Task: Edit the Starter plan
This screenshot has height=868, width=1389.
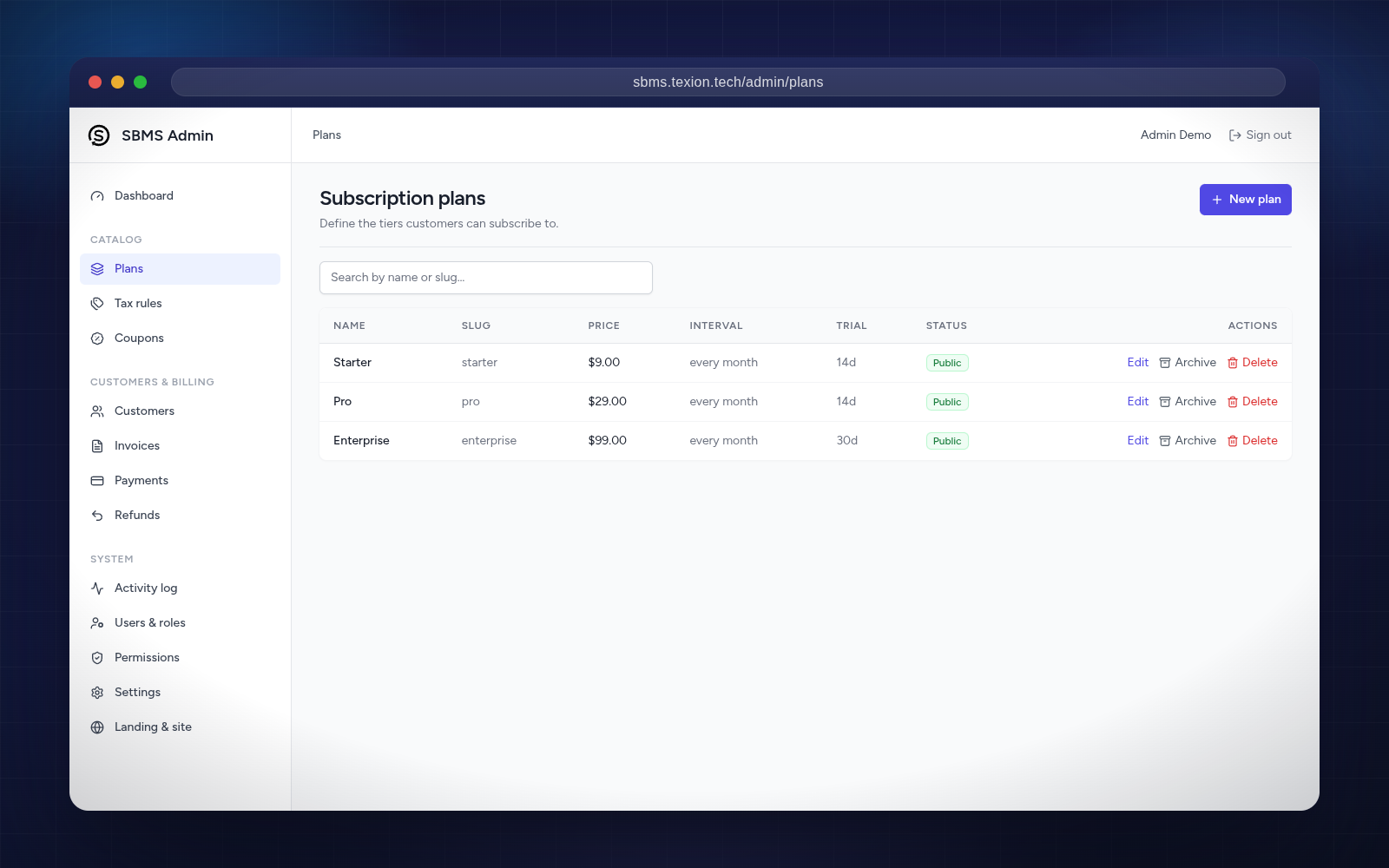Action: click(1137, 363)
